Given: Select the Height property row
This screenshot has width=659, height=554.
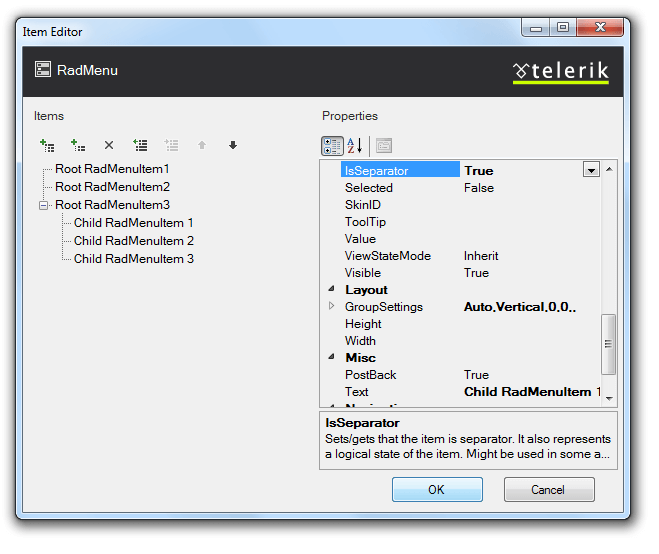Looking at the screenshot, I should 471,324.
